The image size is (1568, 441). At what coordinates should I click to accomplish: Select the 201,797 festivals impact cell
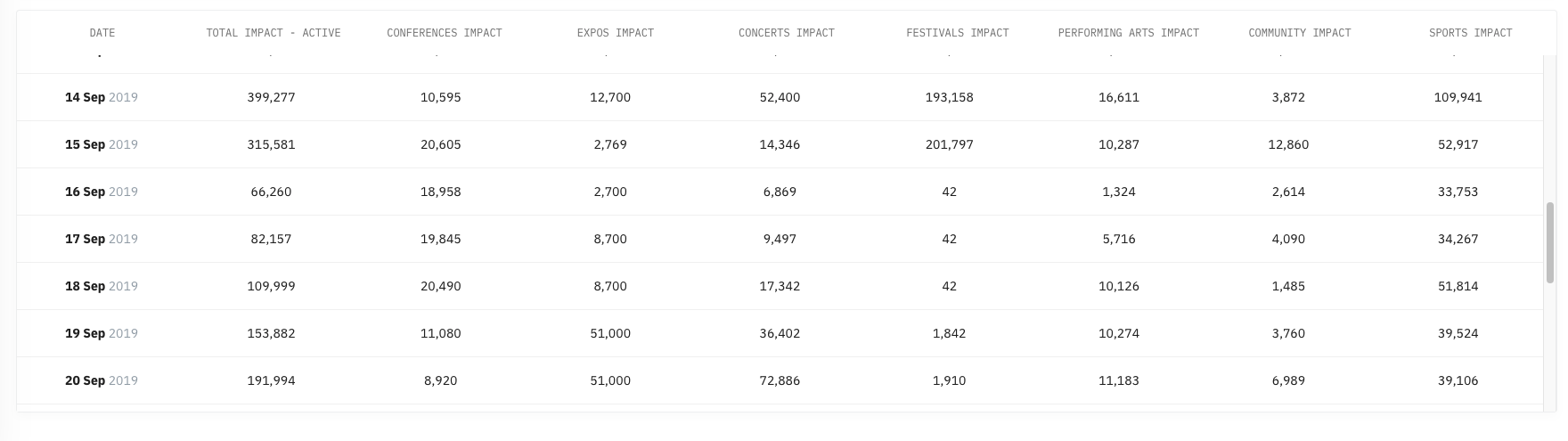[x=950, y=144]
